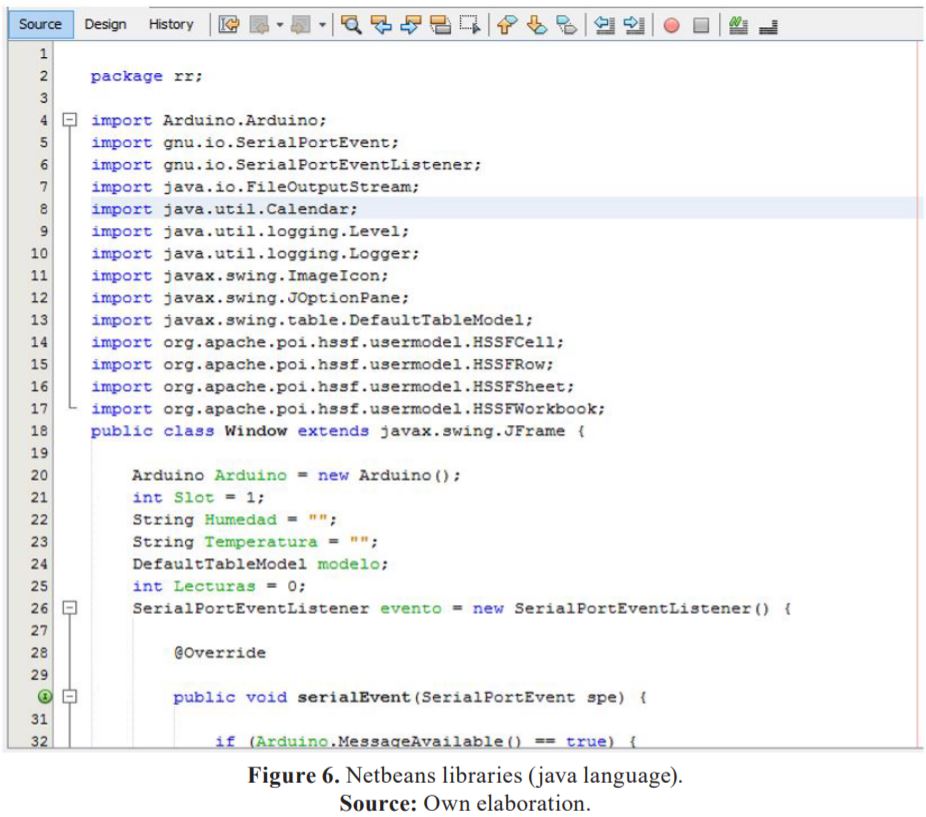Start macro recording with red circle
Screen dimensions: 926x817
coord(671,25)
